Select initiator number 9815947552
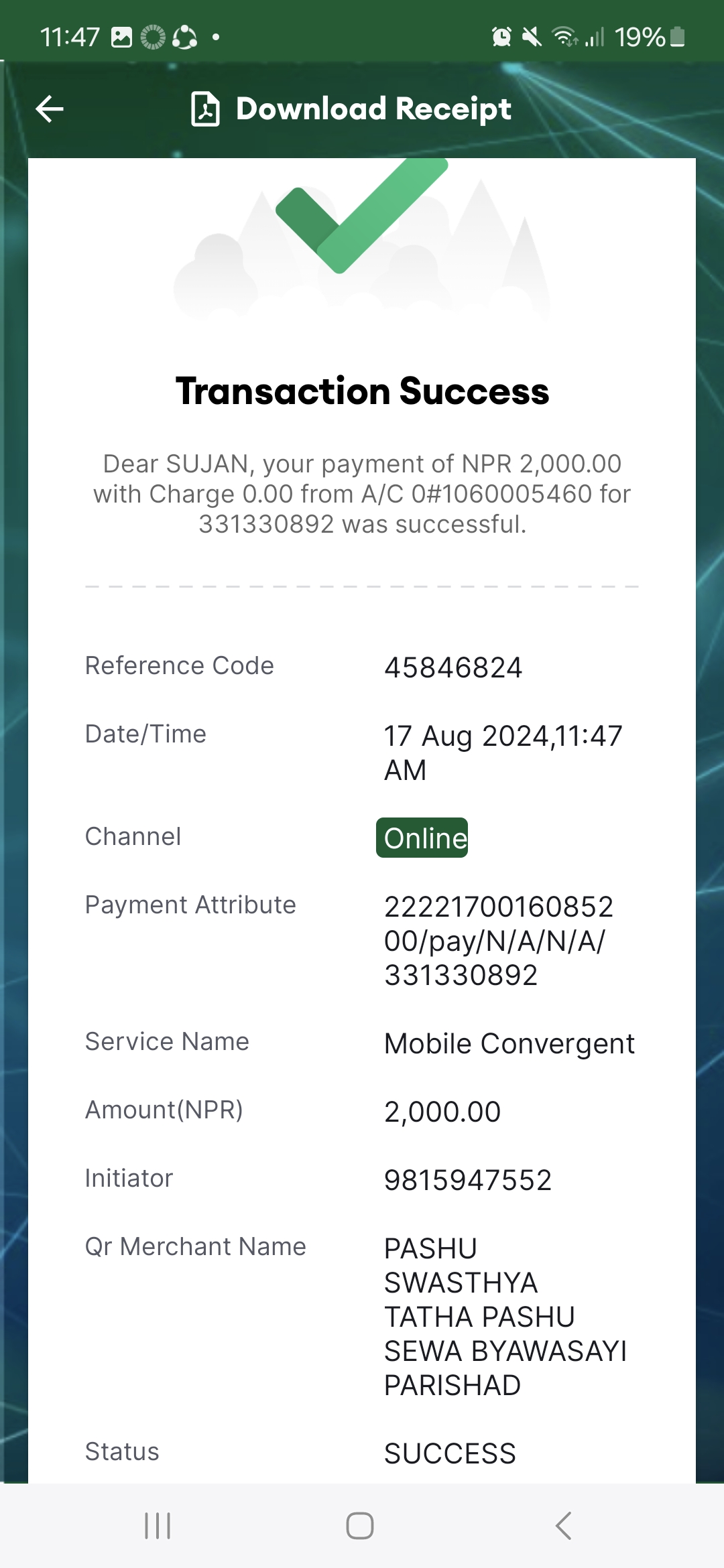This screenshot has width=724, height=1568. coord(468,1180)
